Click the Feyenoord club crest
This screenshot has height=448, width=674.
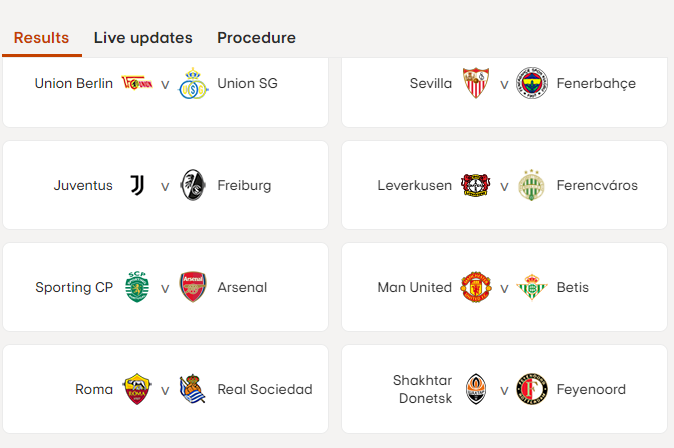coord(532,390)
